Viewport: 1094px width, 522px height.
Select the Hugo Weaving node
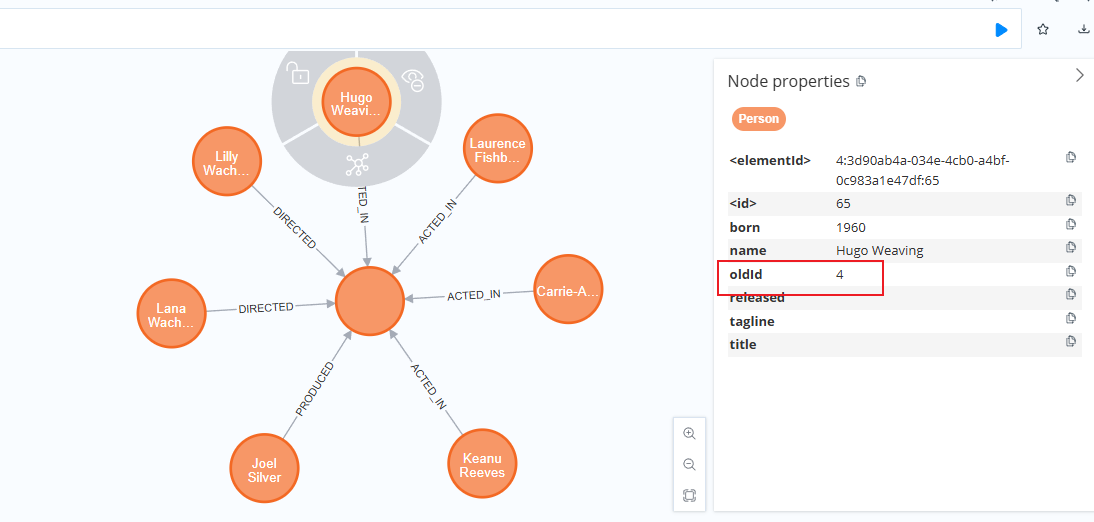[x=357, y=103]
